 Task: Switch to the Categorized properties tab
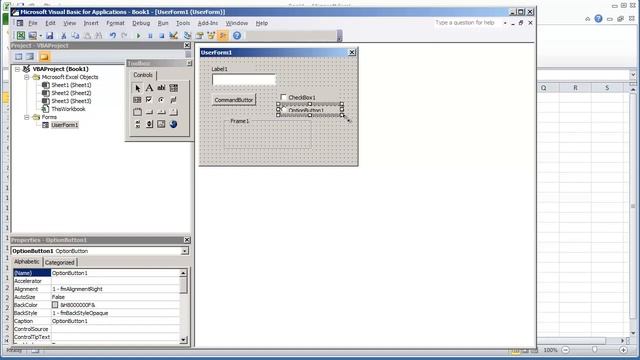pos(60,262)
